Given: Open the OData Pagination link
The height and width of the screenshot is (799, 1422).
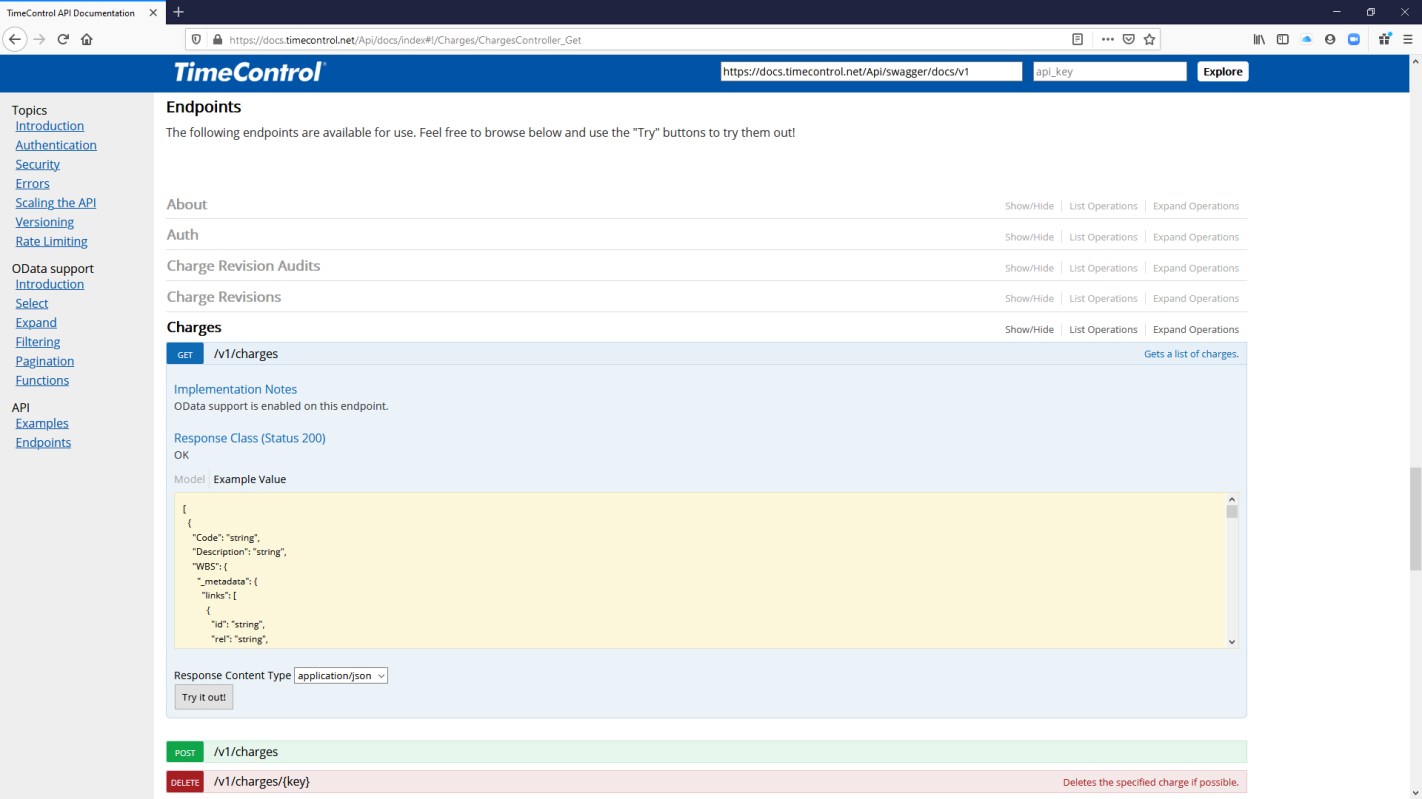Looking at the screenshot, I should (x=44, y=361).
